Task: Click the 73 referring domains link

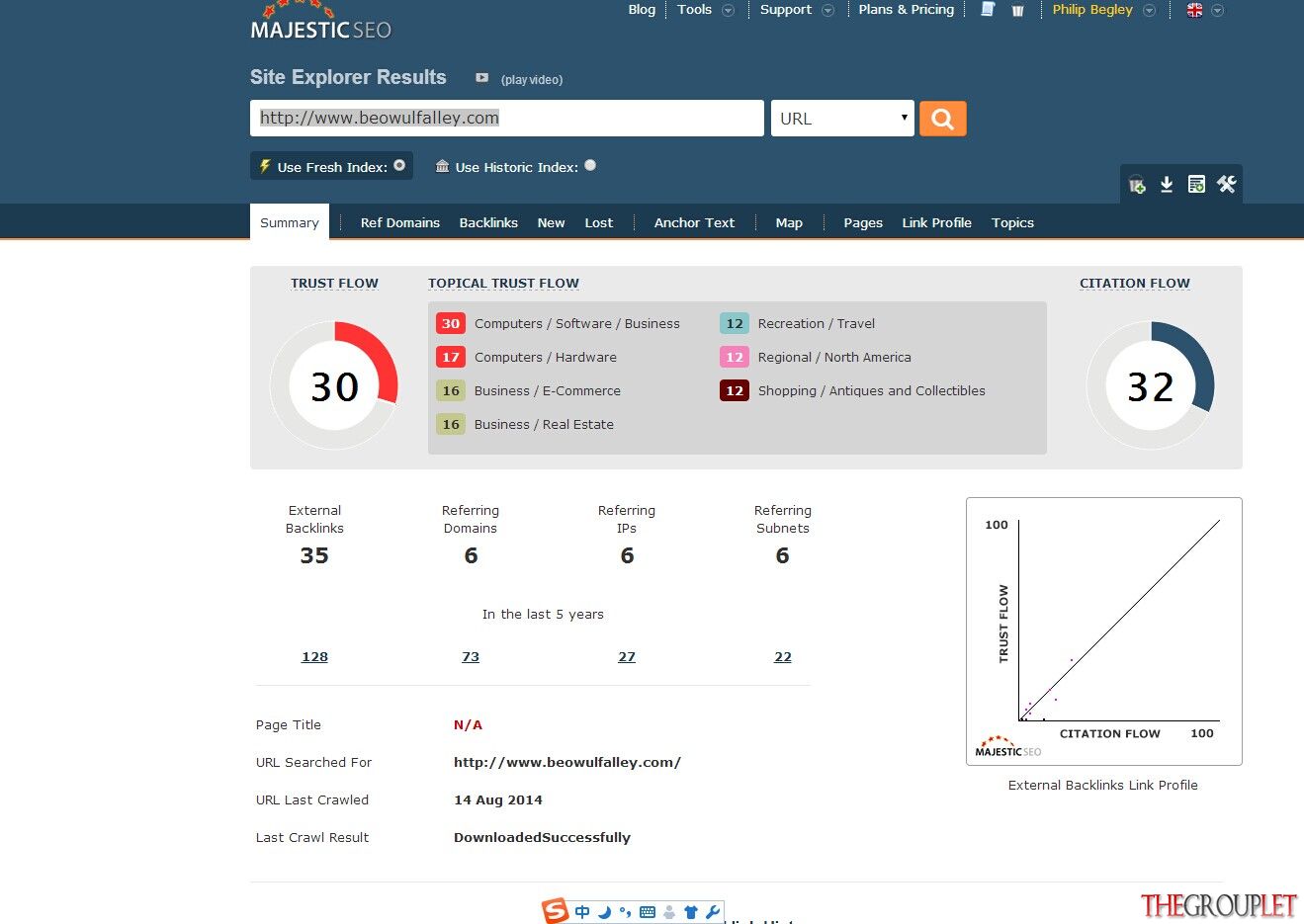Action: pyautogui.click(x=471, y=656)
